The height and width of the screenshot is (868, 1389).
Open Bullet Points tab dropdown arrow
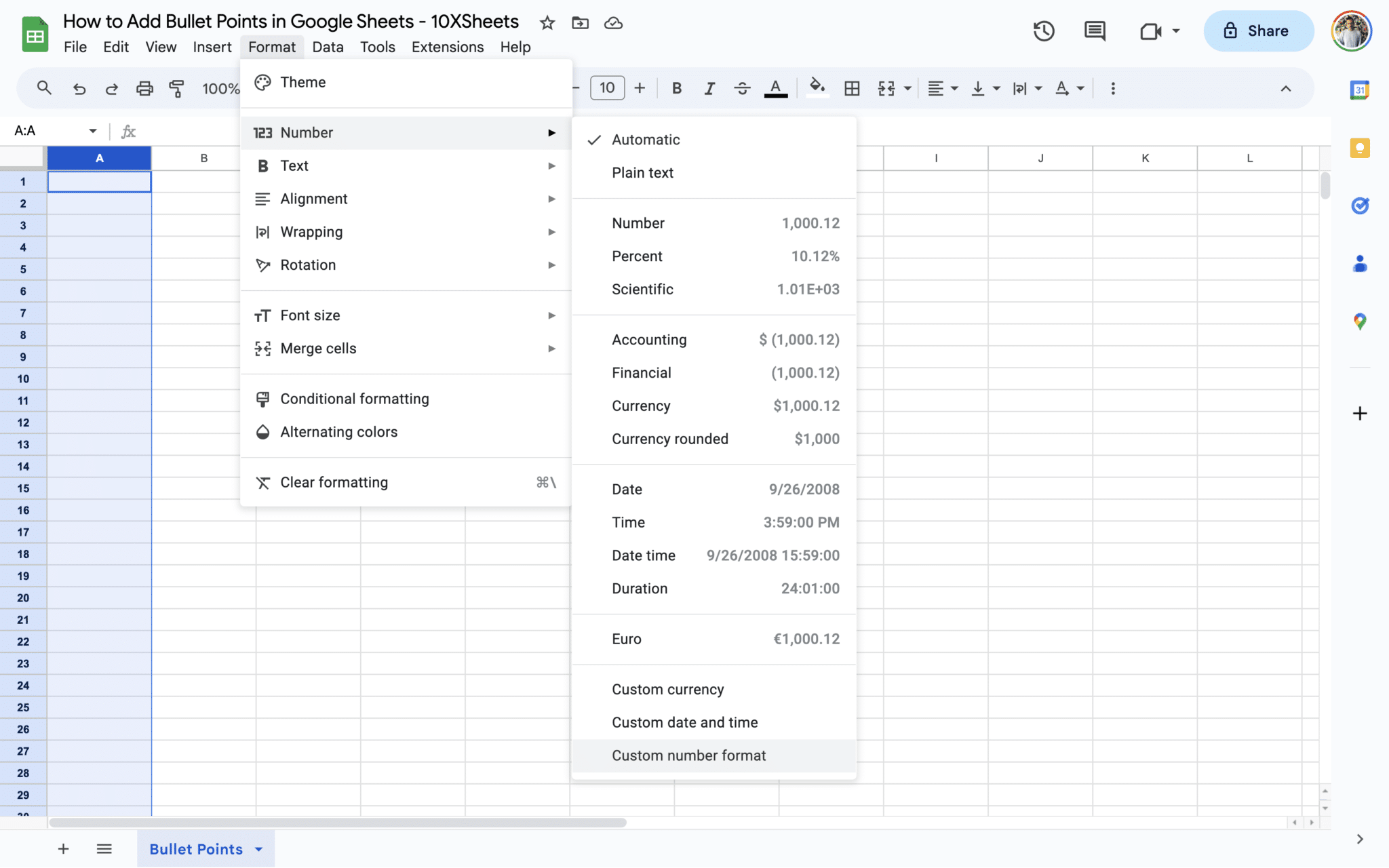[258, 849]
